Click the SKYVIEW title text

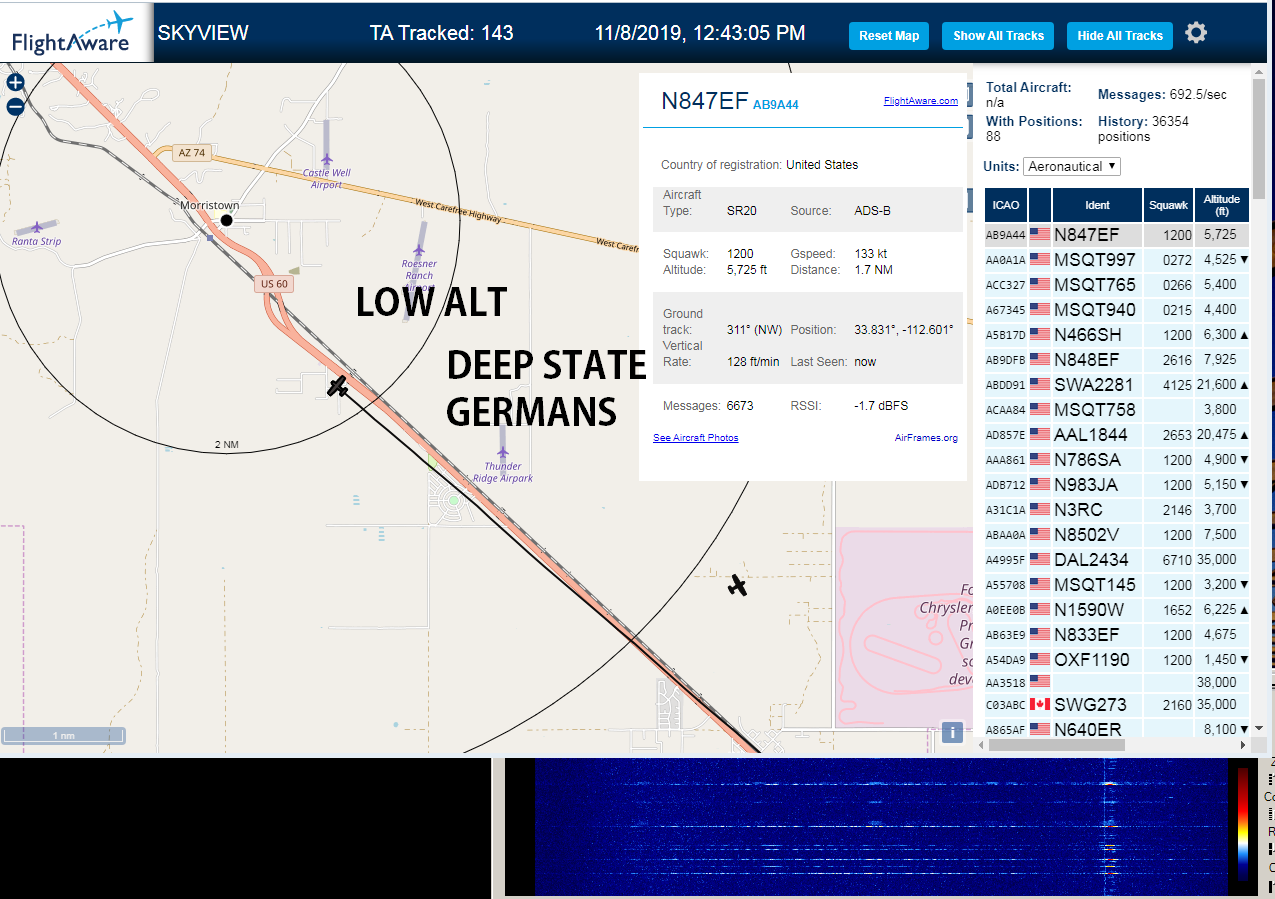tap(203, 33)
